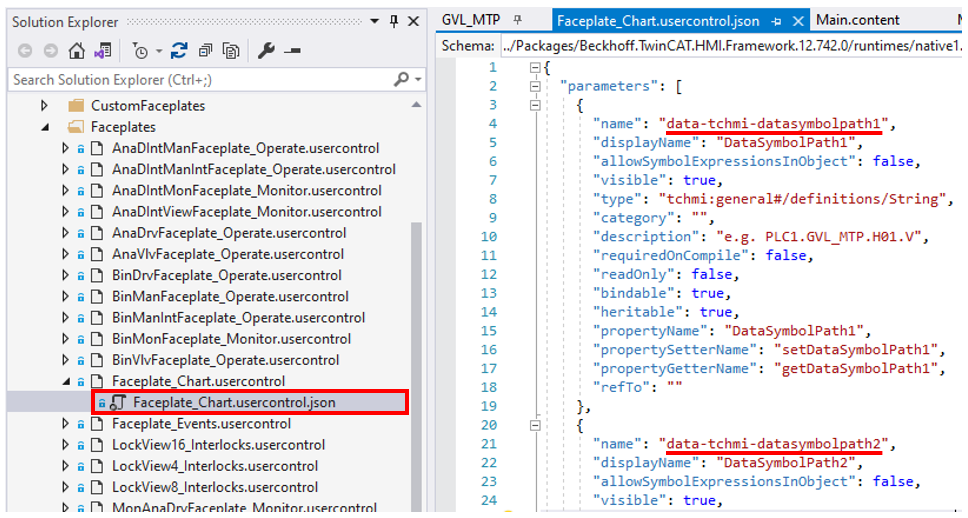Click the Search Solution Explorer field
The width and height of the screenshot is (968, 518).
[x=200, y=80]
